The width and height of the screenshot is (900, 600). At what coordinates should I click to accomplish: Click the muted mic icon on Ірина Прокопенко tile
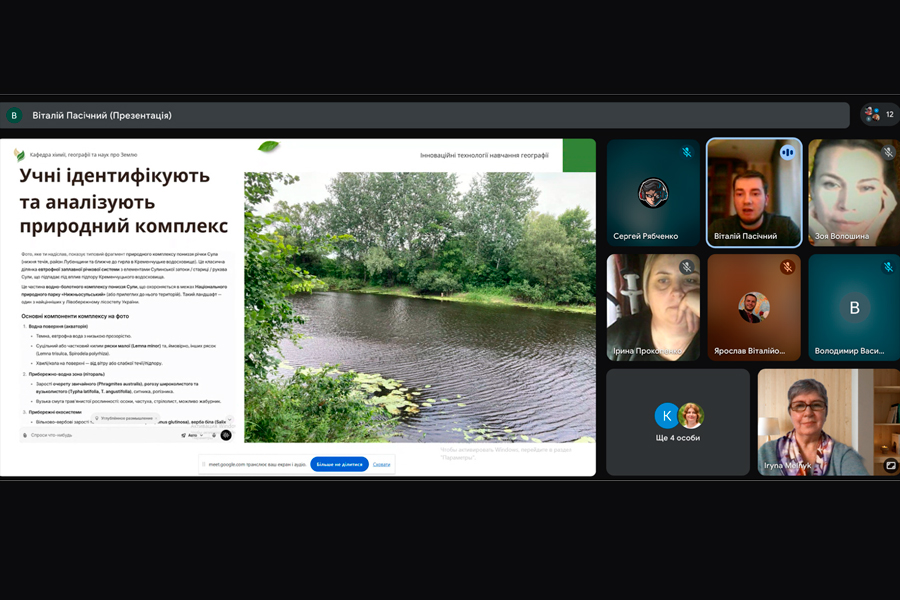click(686, 267)
